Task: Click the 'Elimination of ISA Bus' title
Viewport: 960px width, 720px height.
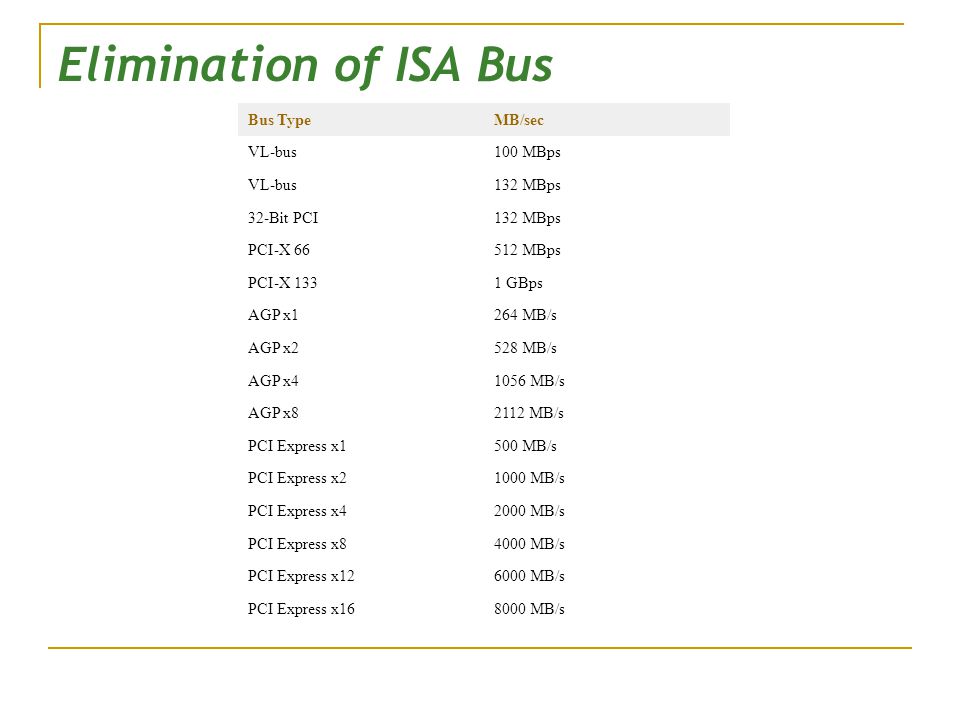Action: point(305,65)
